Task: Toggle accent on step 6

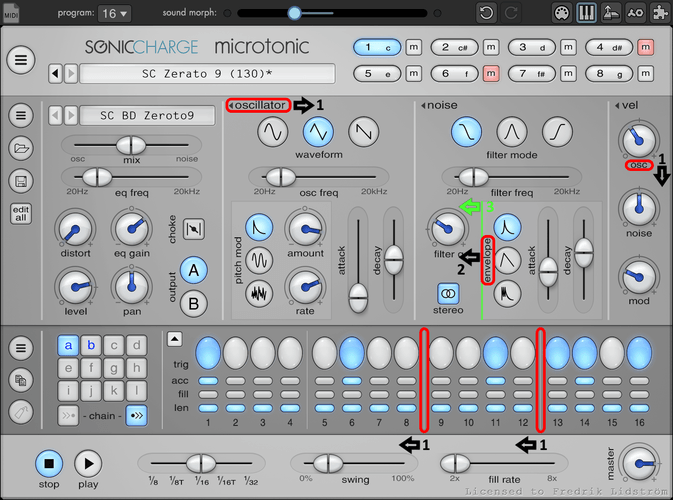Action: pyautogui.click(x=352, y=381)
